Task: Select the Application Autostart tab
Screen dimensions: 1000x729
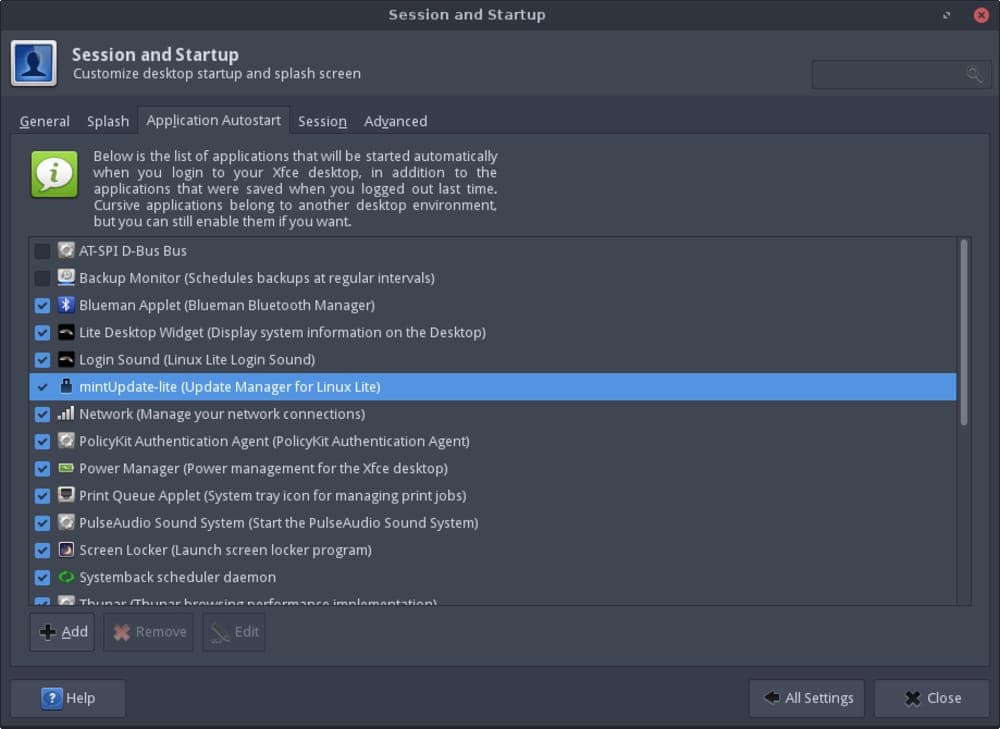Action: [214, 120]
